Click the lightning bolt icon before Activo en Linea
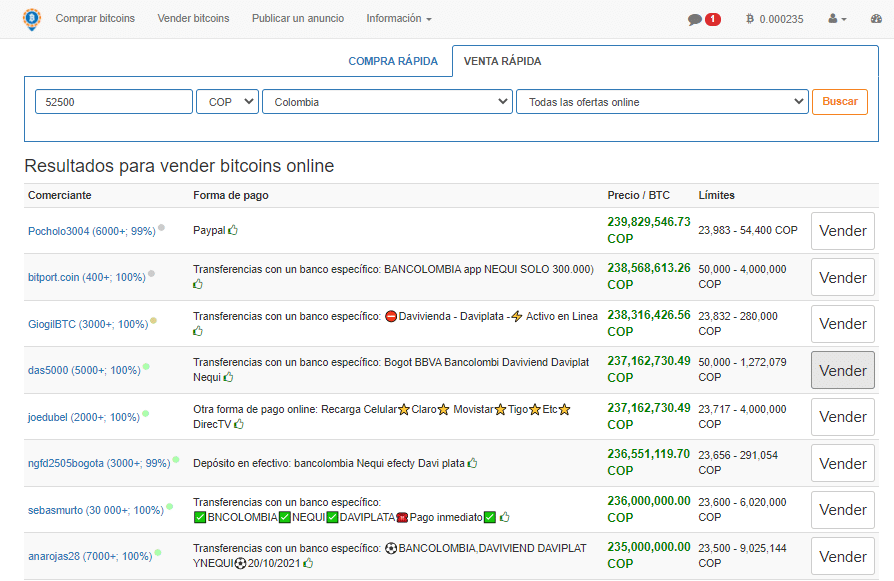Screen dimensions: 894x581 click(517, 316)
